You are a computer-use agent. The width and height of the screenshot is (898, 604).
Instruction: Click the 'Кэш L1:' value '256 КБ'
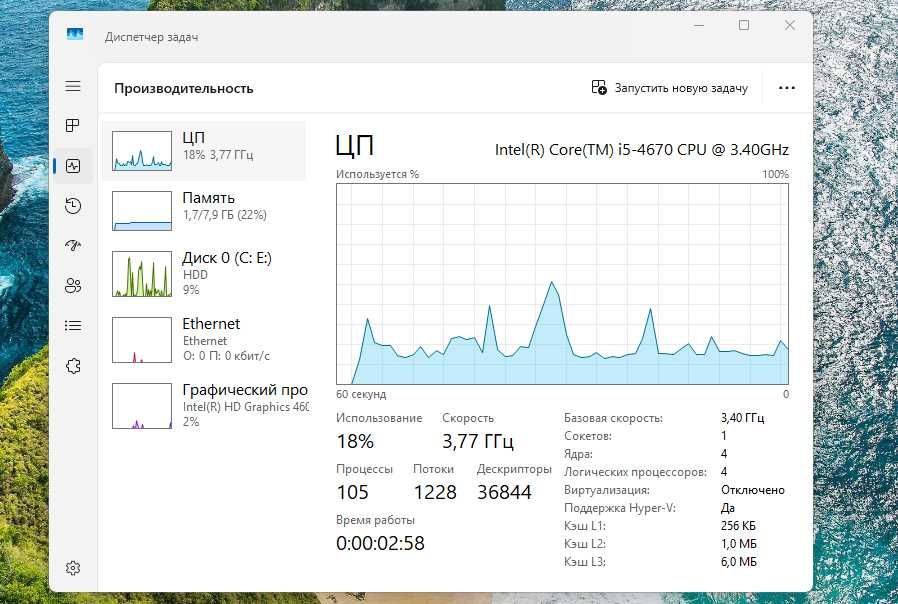(738, 526)
